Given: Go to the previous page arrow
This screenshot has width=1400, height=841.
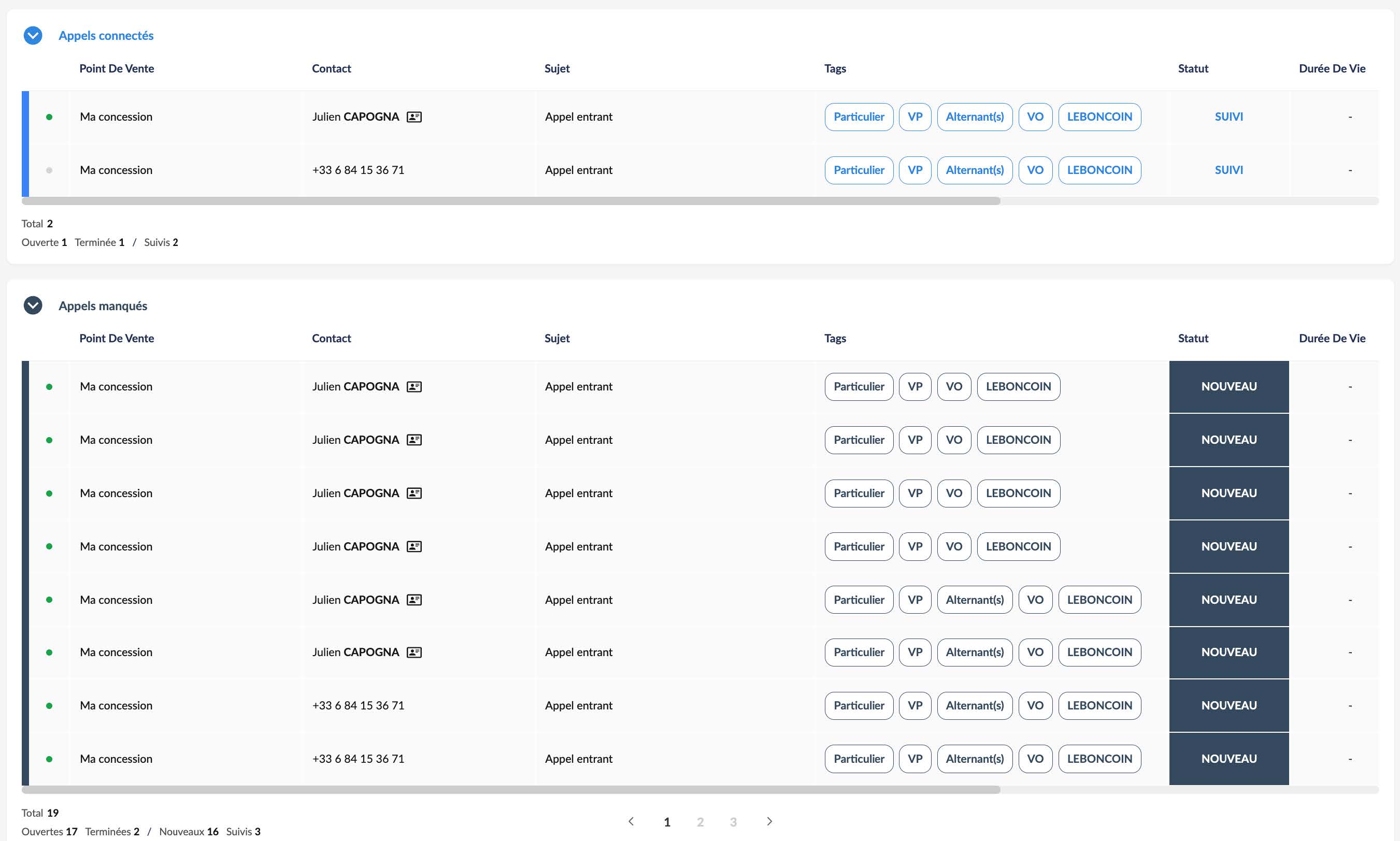Looking at the screenshot, I should click(631, 821).
